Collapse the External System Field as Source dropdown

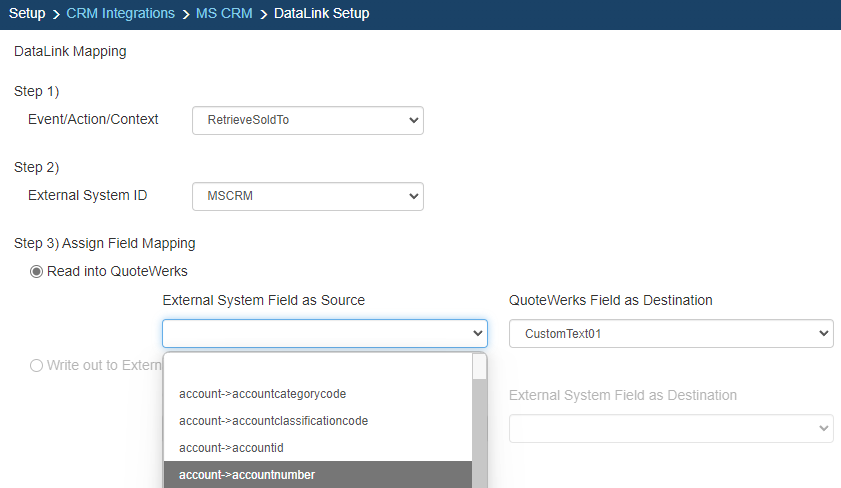pos(324,333)
